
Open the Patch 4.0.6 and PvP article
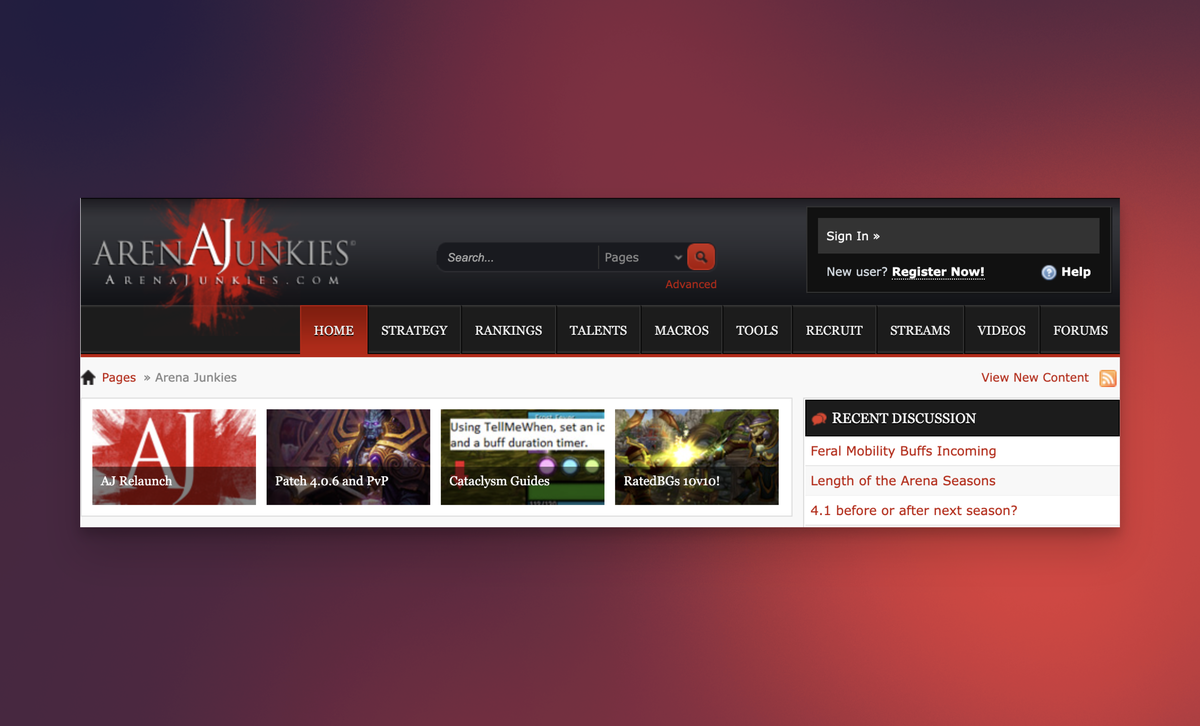(x=348, y=457)
